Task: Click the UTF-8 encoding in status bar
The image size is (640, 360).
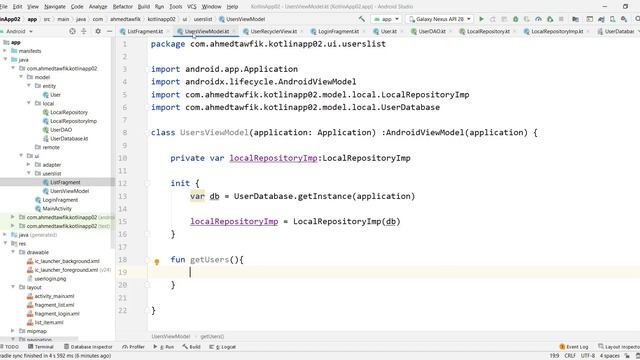Action: [588, 356]
